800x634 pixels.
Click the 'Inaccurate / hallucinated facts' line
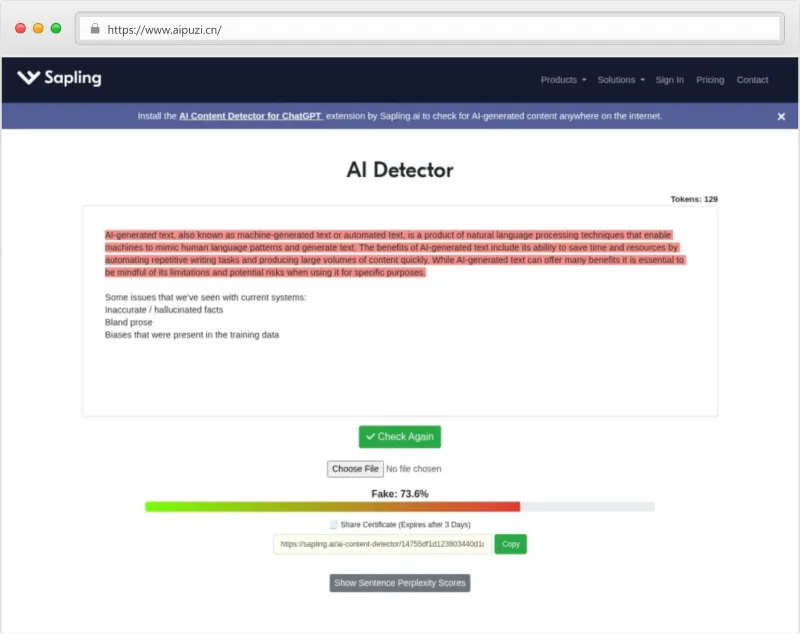[x=164, y=310]
